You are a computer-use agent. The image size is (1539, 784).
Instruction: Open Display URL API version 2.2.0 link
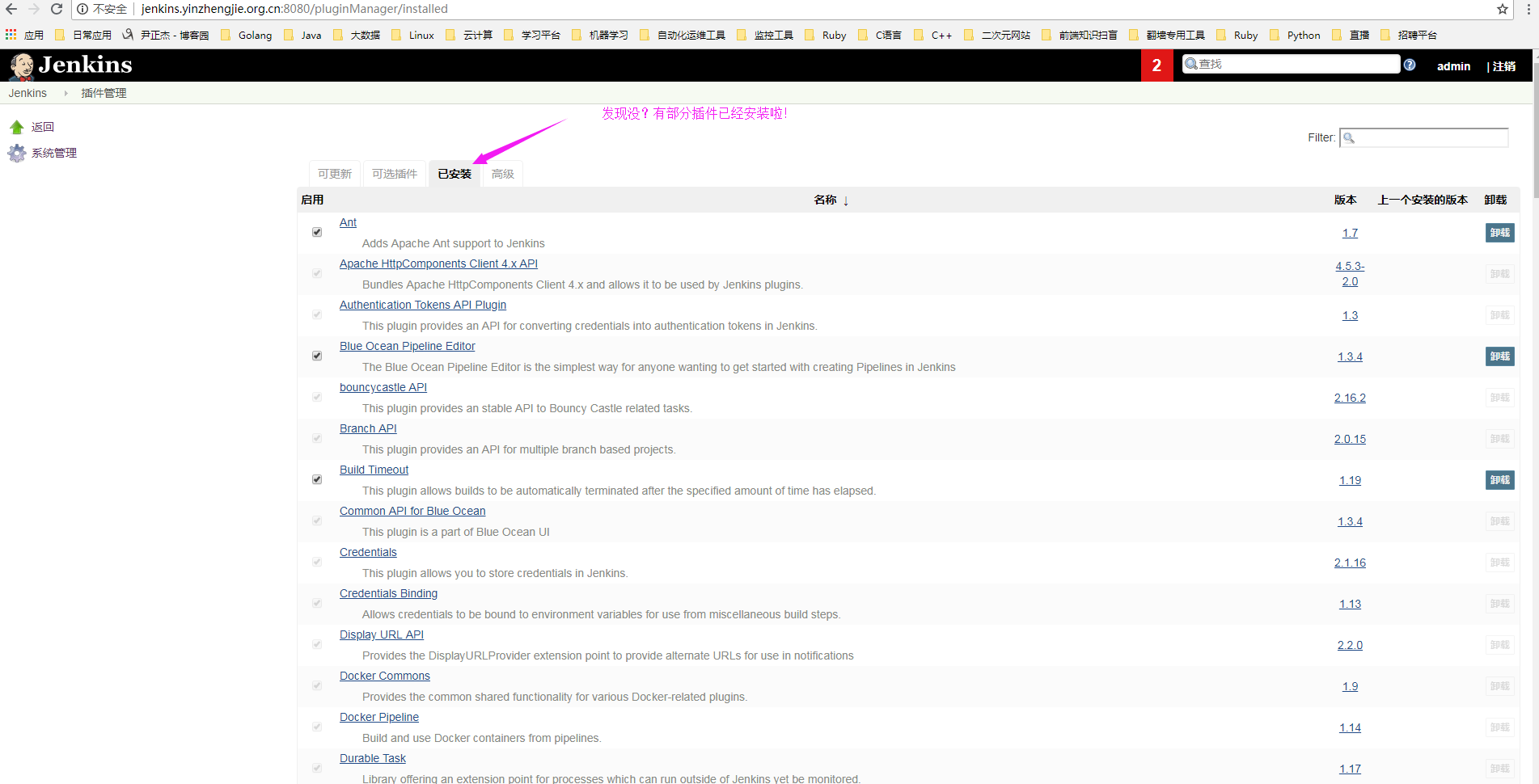click(1350, 645)
